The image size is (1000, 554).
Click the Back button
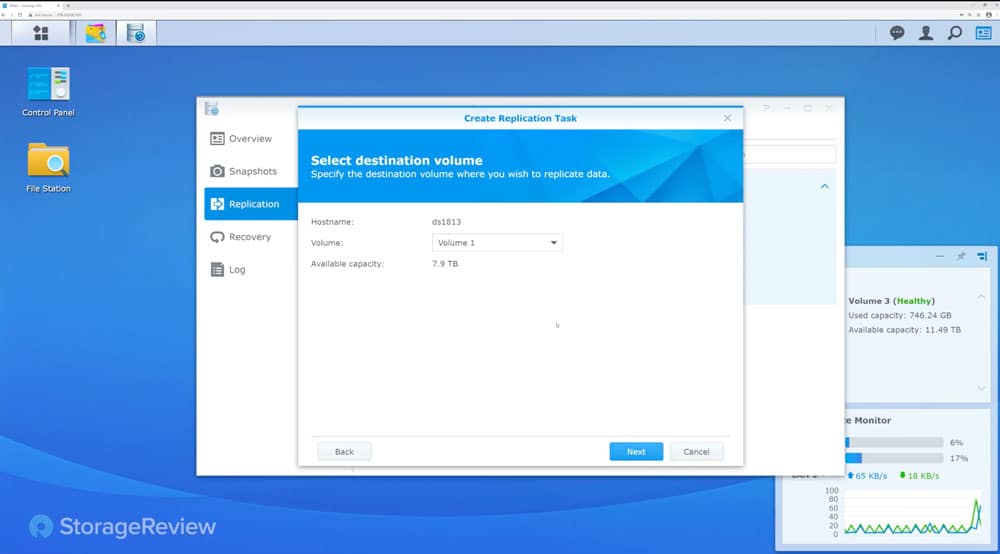pos(344,451)
